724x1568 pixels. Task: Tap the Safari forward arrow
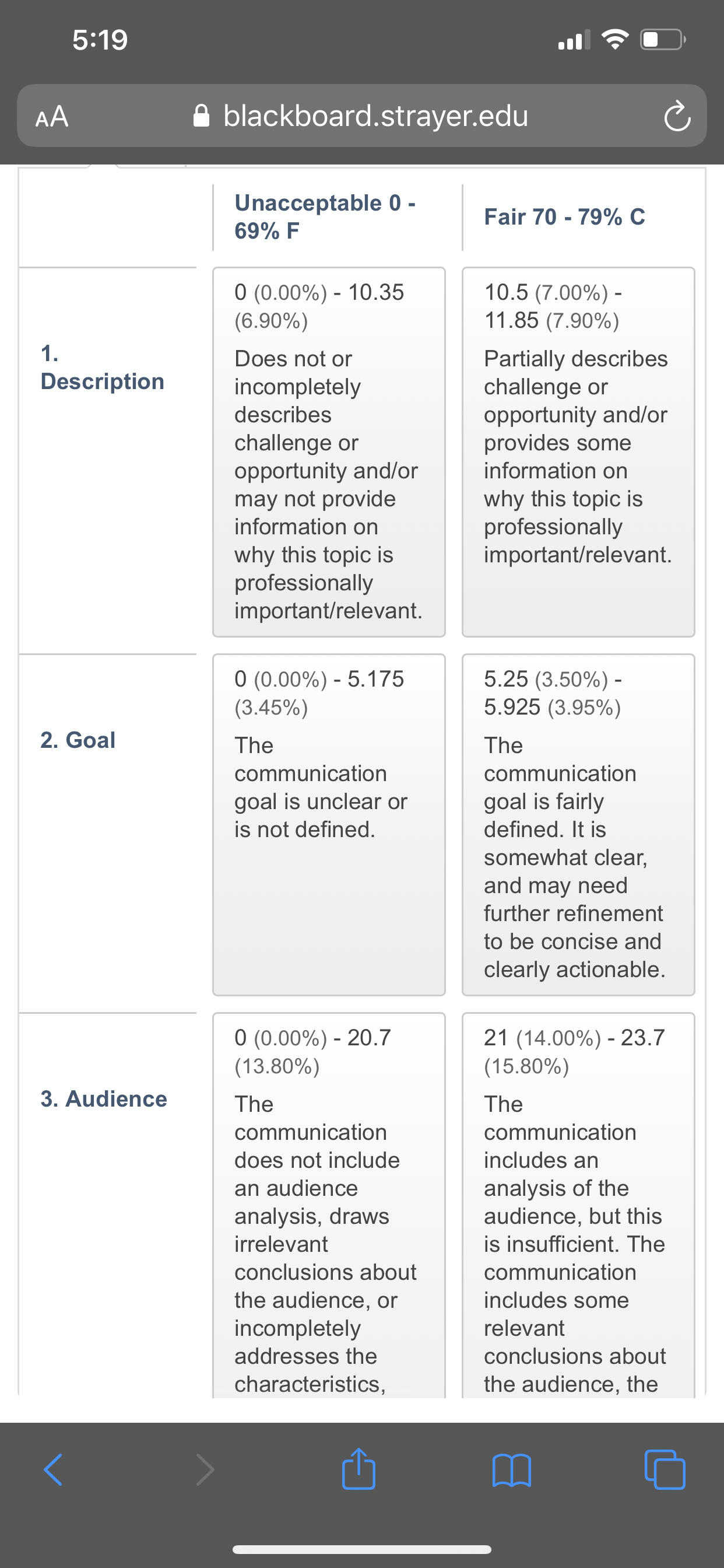coord(205,1469)
